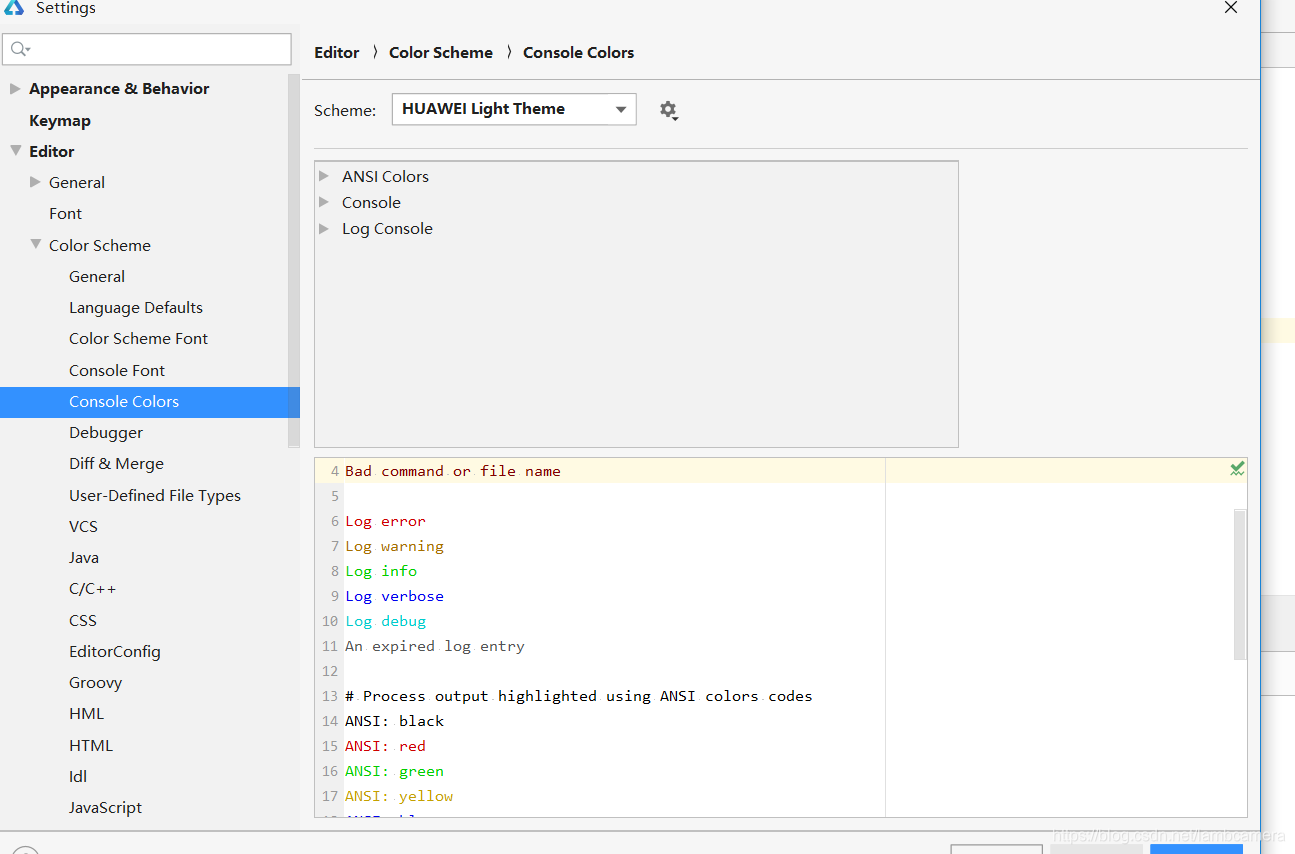Viewport: 1295px width, 854px height.
Task: Open Console Font page
Action: pyautogui.click(x=117, y=370)
